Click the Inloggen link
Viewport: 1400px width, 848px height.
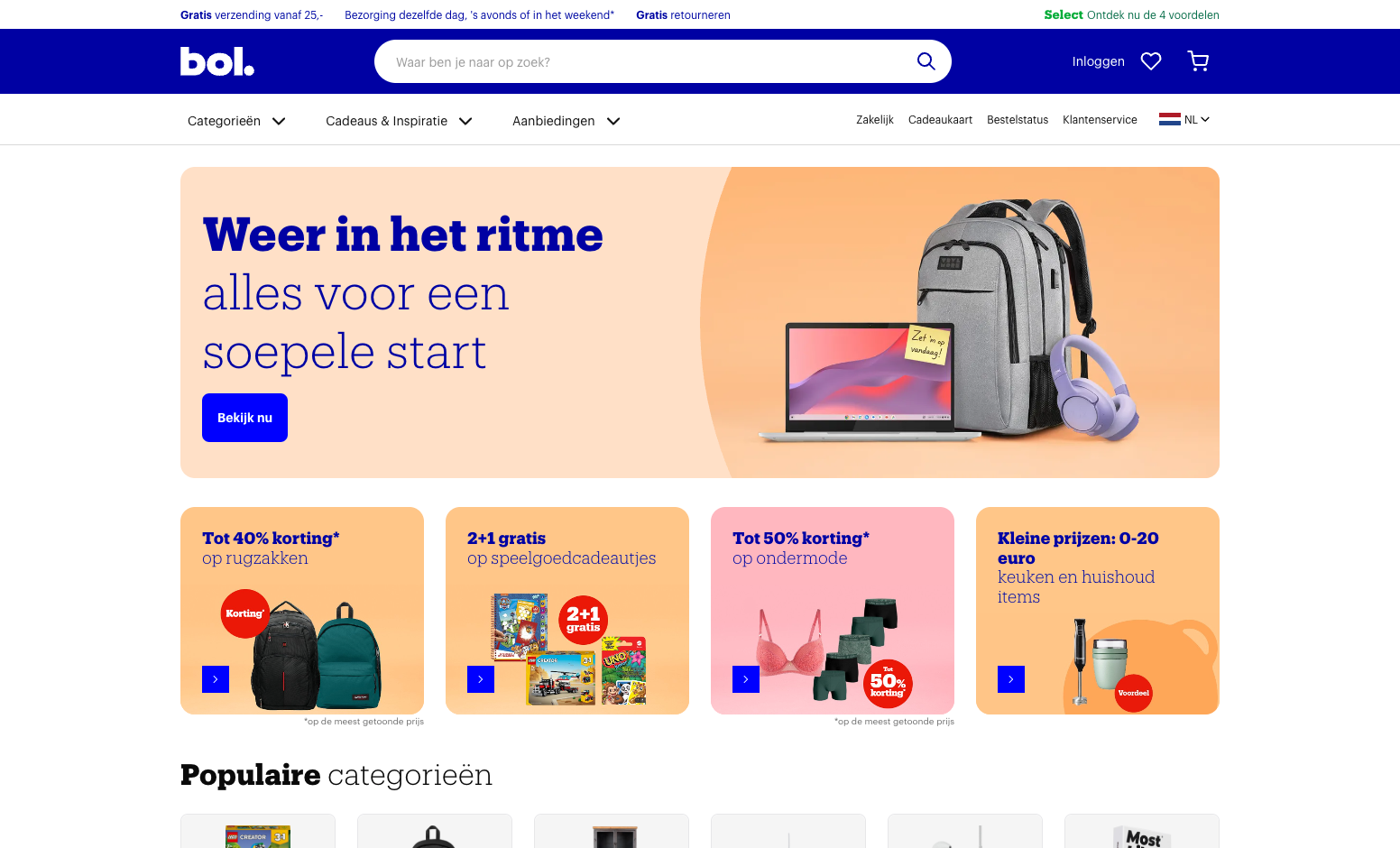pyautogui.click(x=1098, y=61)
